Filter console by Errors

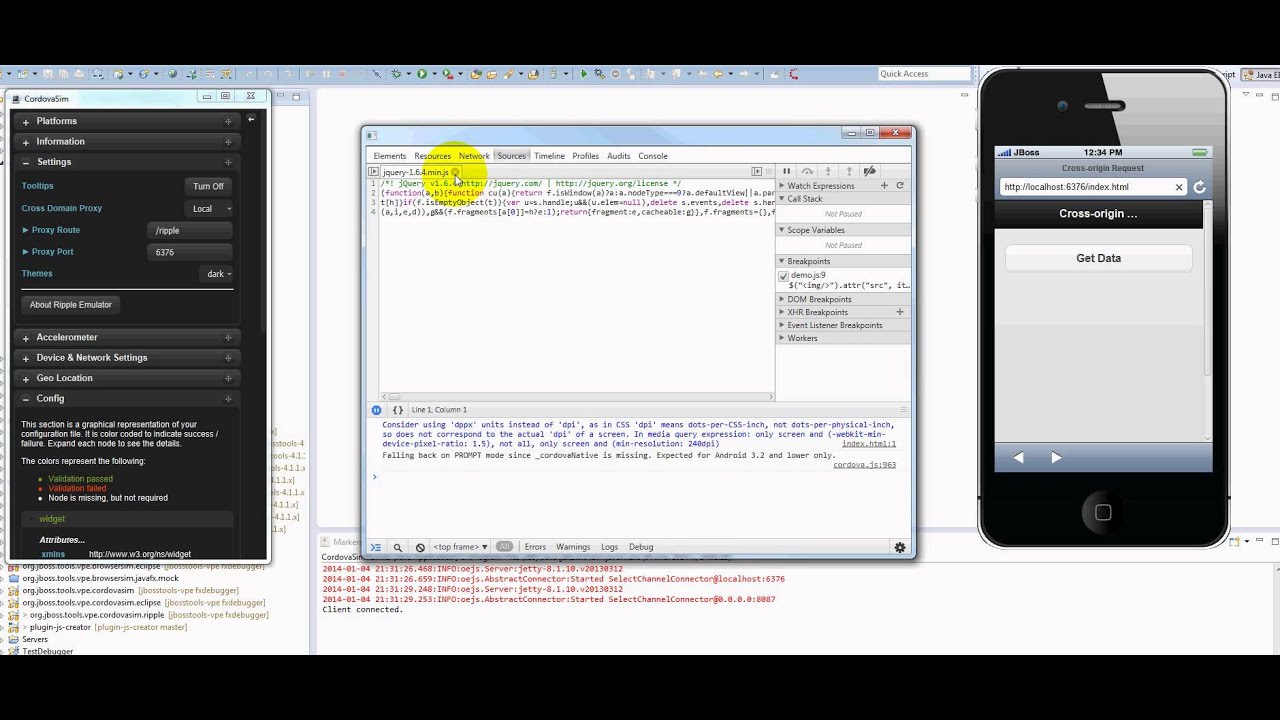pos(535,547)
